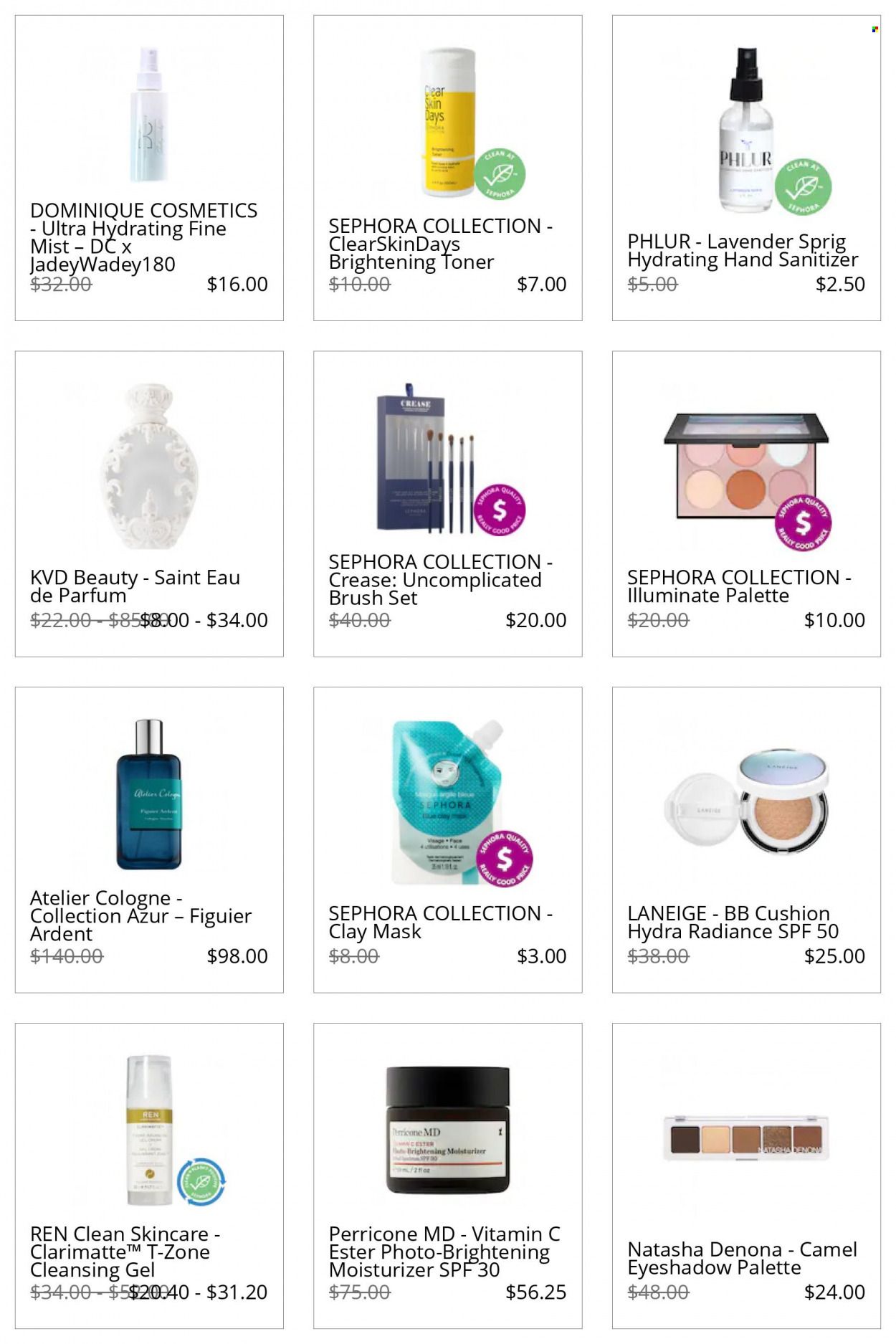This screenshot has width=896, height=1344.
Task: Click the Clean at Sephora badge on Brightening Toner
Action: (500, 174)
